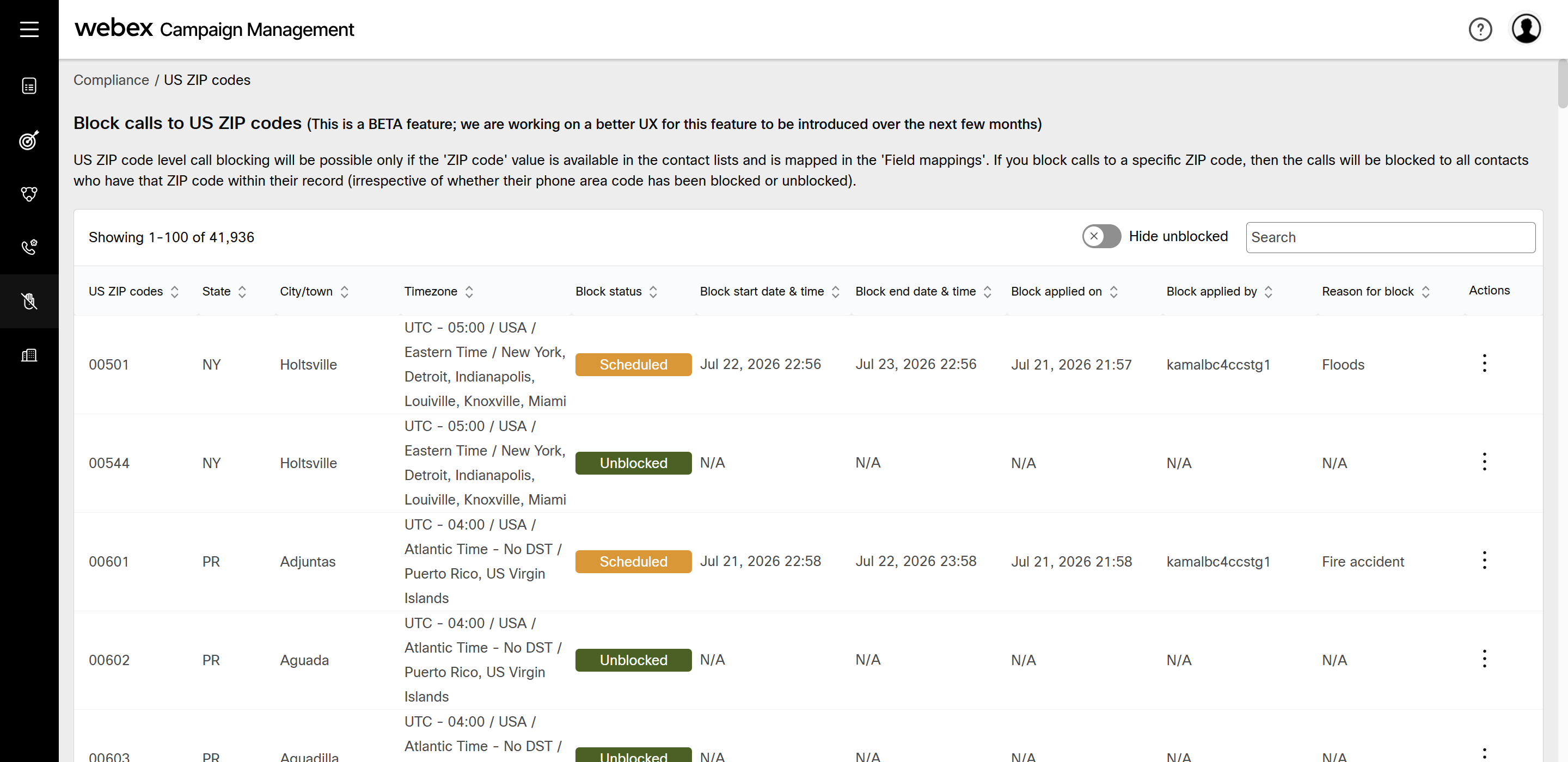Select ZIP code 00602 cell
Viewport: 1568px width, 762px height.
coord(109,660)
